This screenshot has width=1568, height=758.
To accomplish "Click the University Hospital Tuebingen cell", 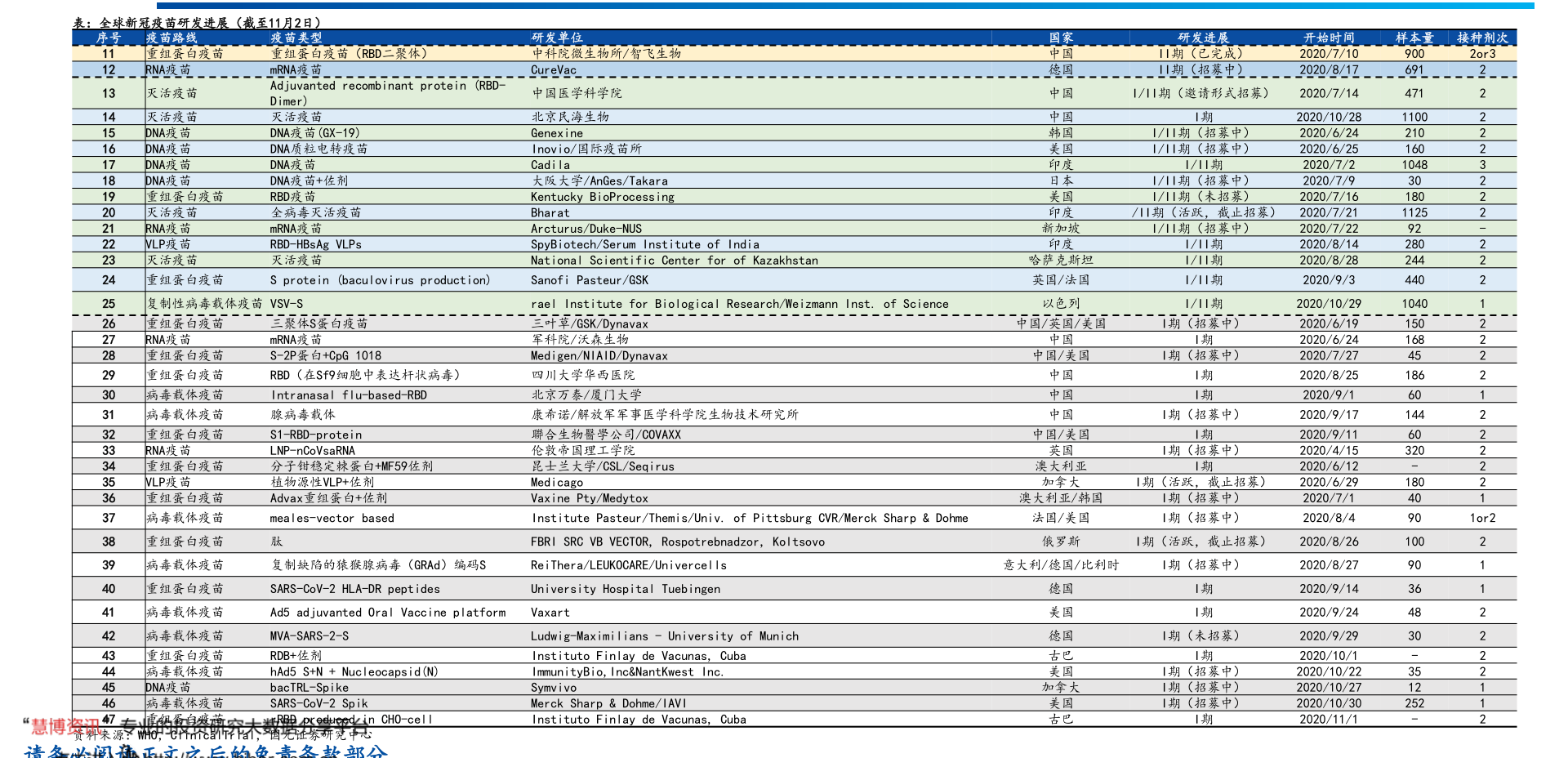I will pyautogui.click(x=626, y=589).
